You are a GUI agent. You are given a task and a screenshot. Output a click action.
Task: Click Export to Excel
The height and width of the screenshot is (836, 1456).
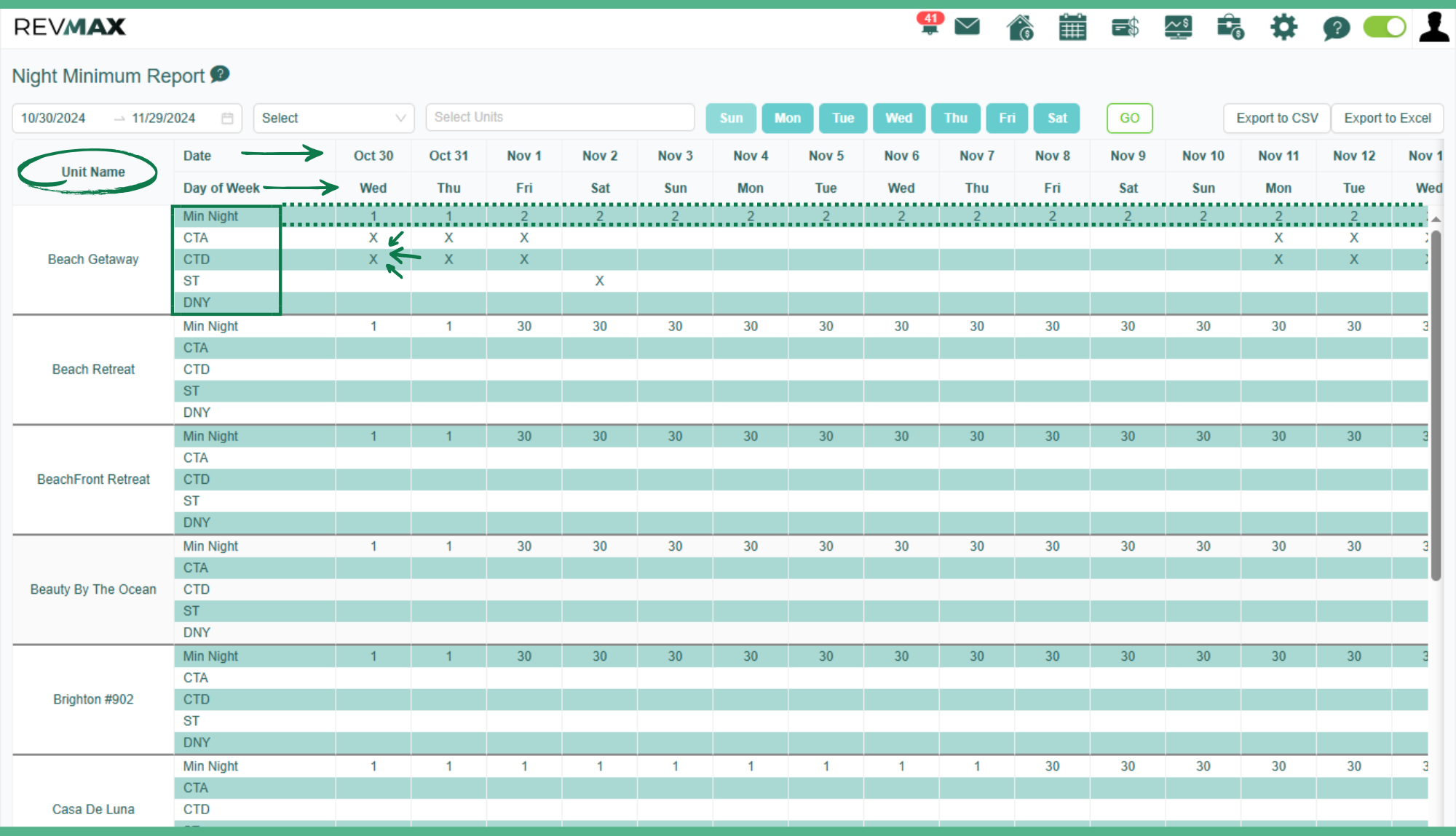1387,118
